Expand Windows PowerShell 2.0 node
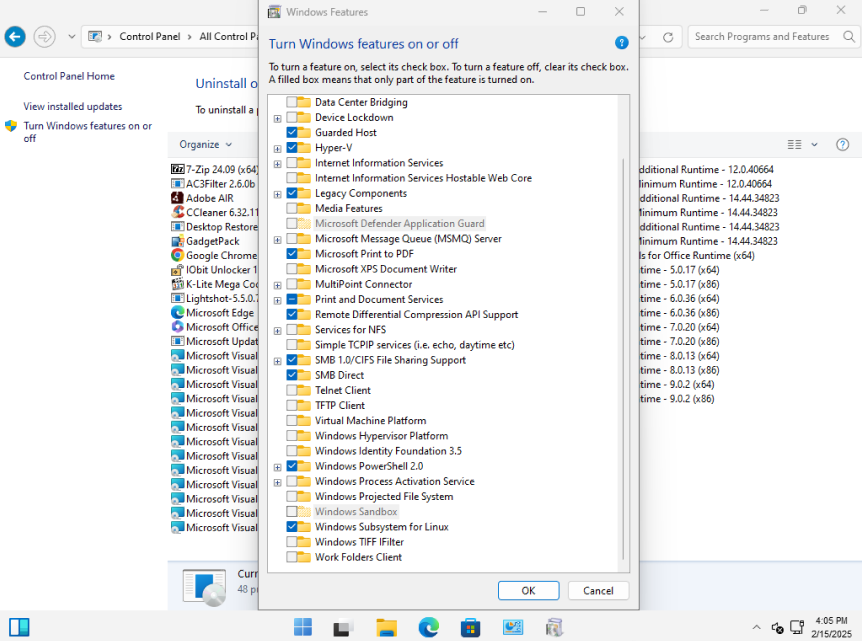 [278, 467]
